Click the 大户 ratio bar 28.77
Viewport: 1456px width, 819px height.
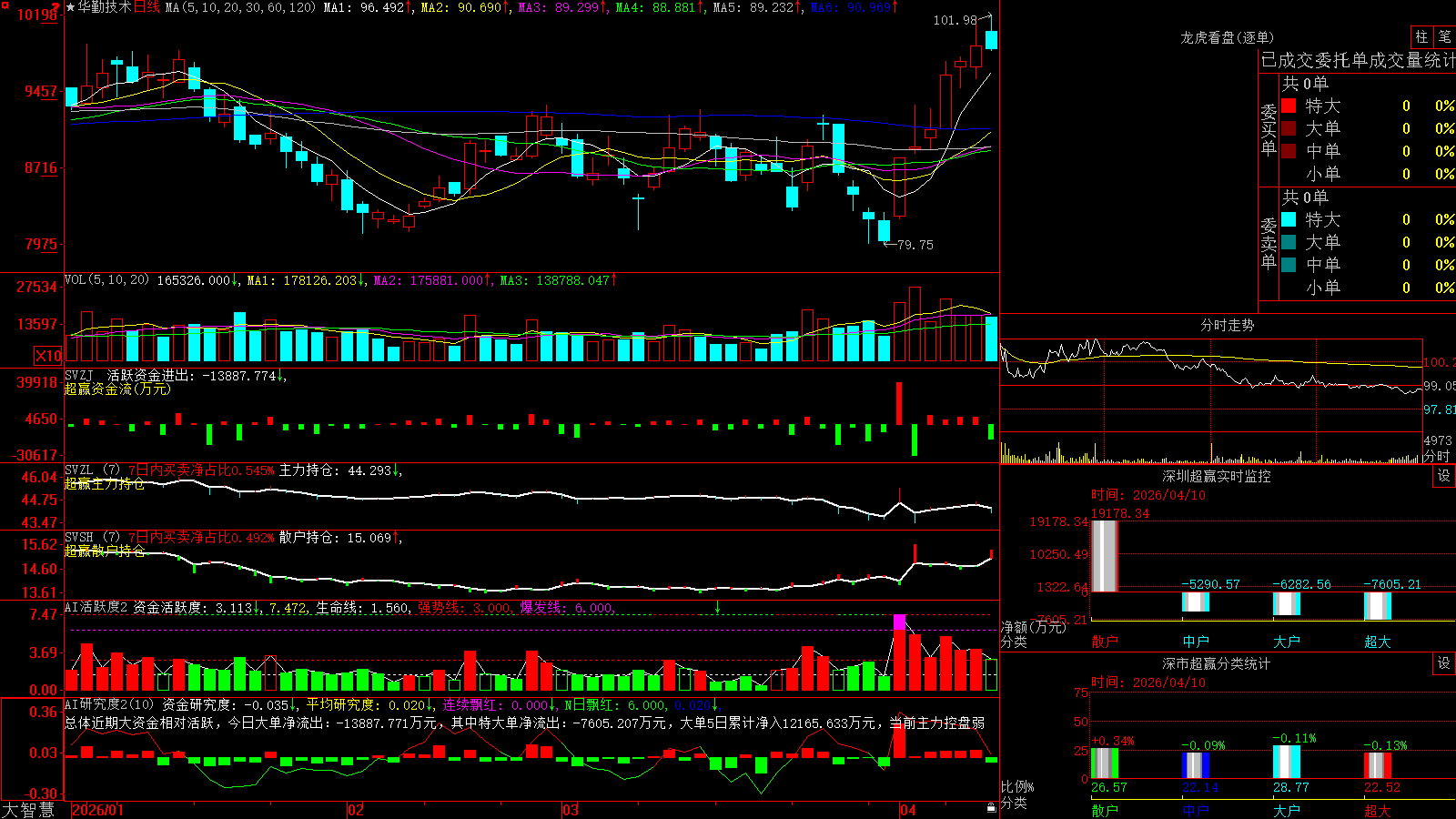1286,762
